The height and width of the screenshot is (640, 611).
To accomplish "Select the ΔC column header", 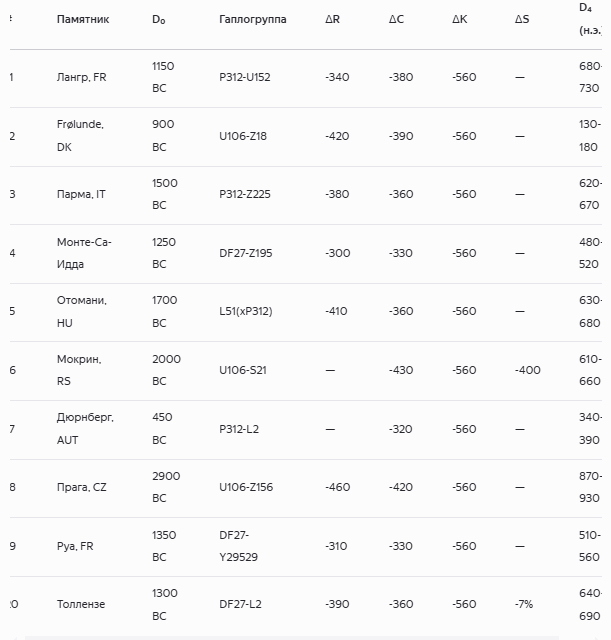I will 397,19.
